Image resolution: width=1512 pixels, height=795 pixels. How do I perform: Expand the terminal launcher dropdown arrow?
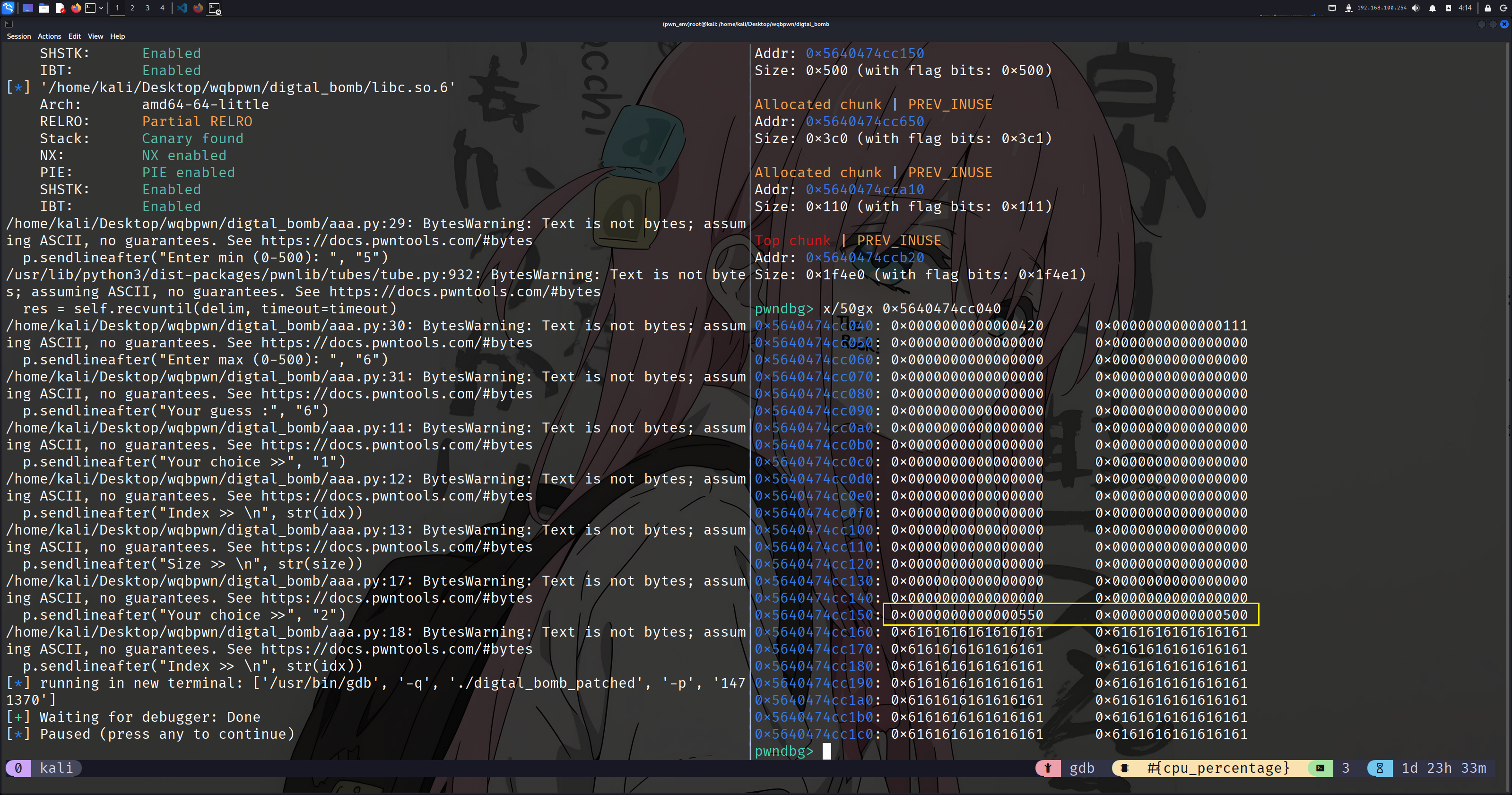click(x=101, y=8)
